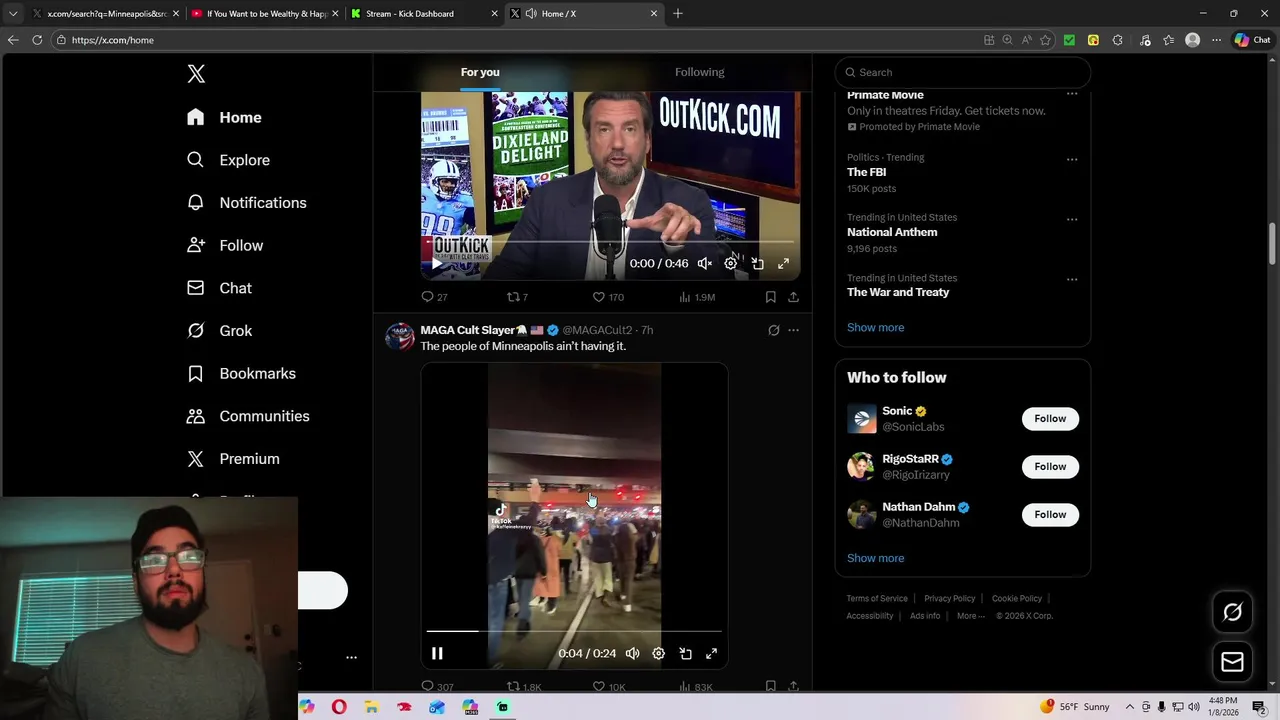Open more options for Primate Movie trend
Screen dimensions: 1280x720
1072,95
